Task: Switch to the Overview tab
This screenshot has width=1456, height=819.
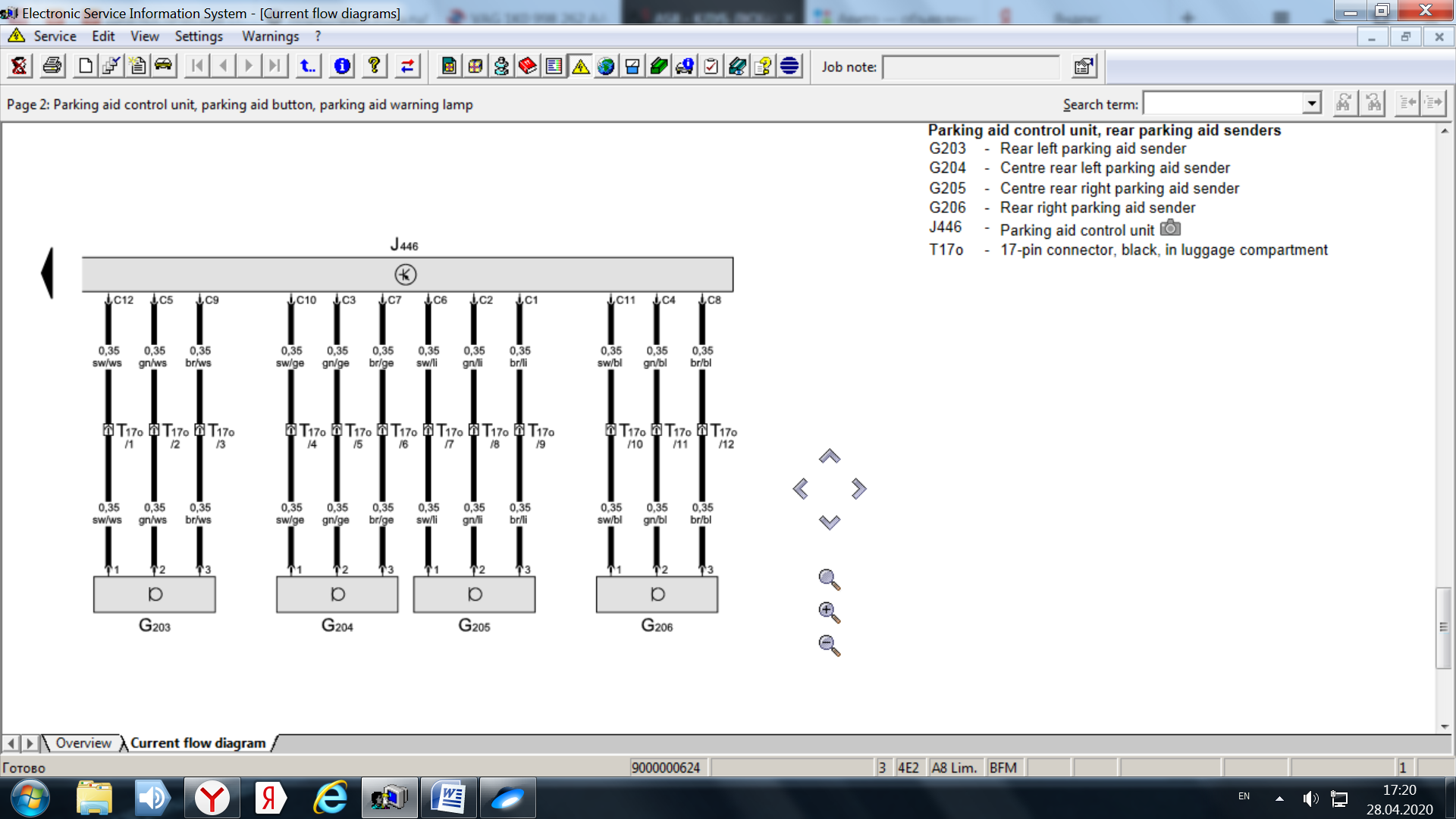Action: (83, 743)
